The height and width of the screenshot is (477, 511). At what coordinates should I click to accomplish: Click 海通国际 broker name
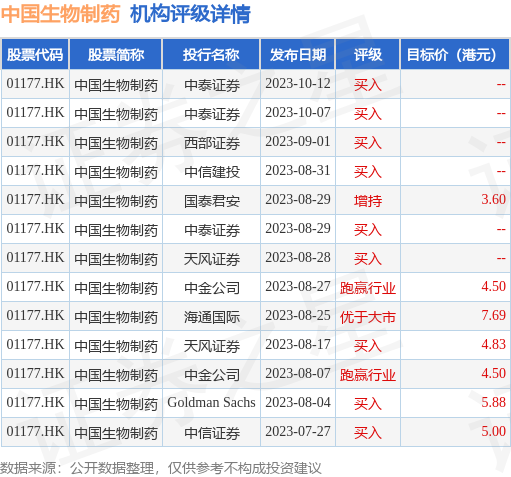212,317
